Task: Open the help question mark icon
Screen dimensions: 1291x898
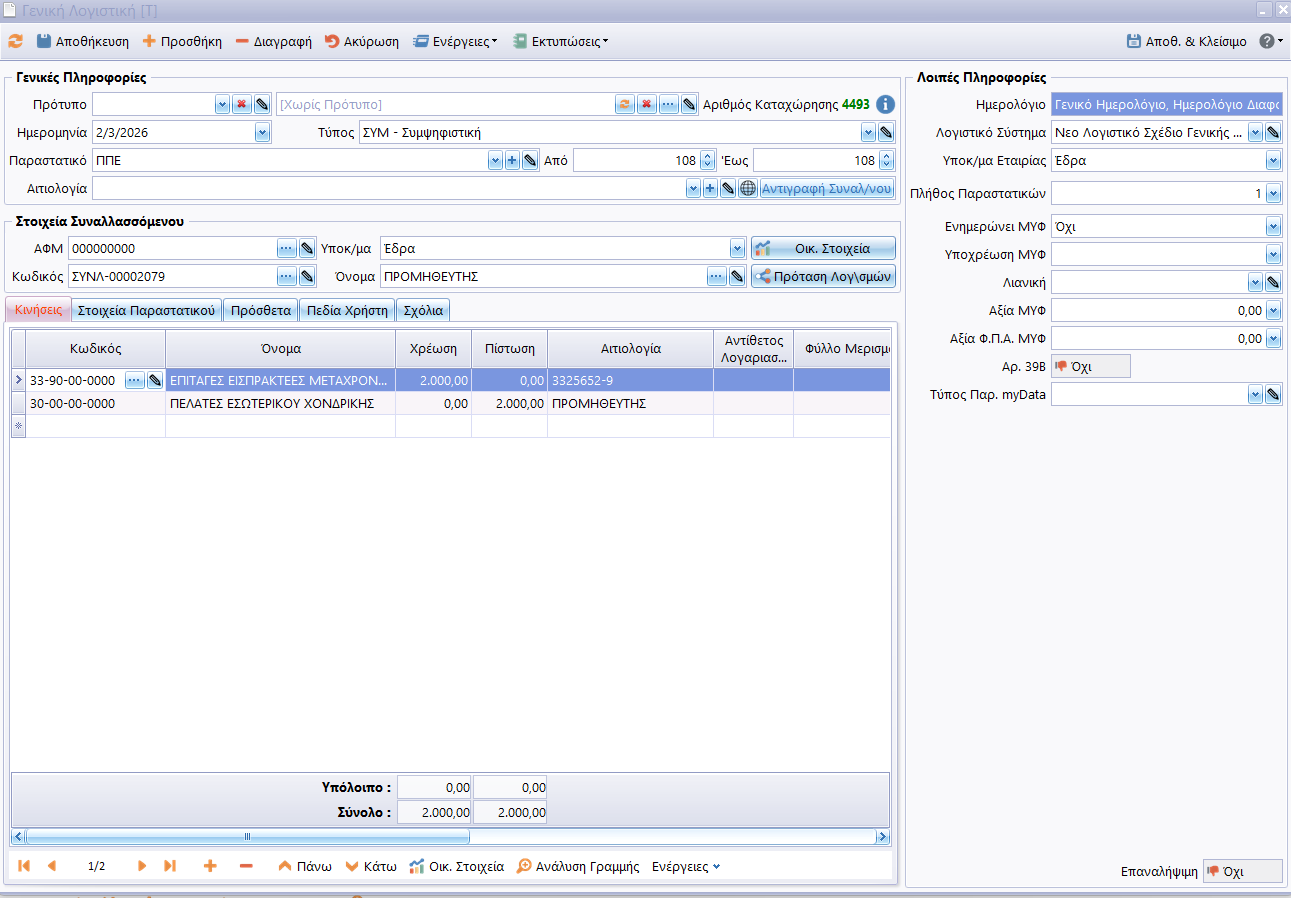Action: (1266, 42)
